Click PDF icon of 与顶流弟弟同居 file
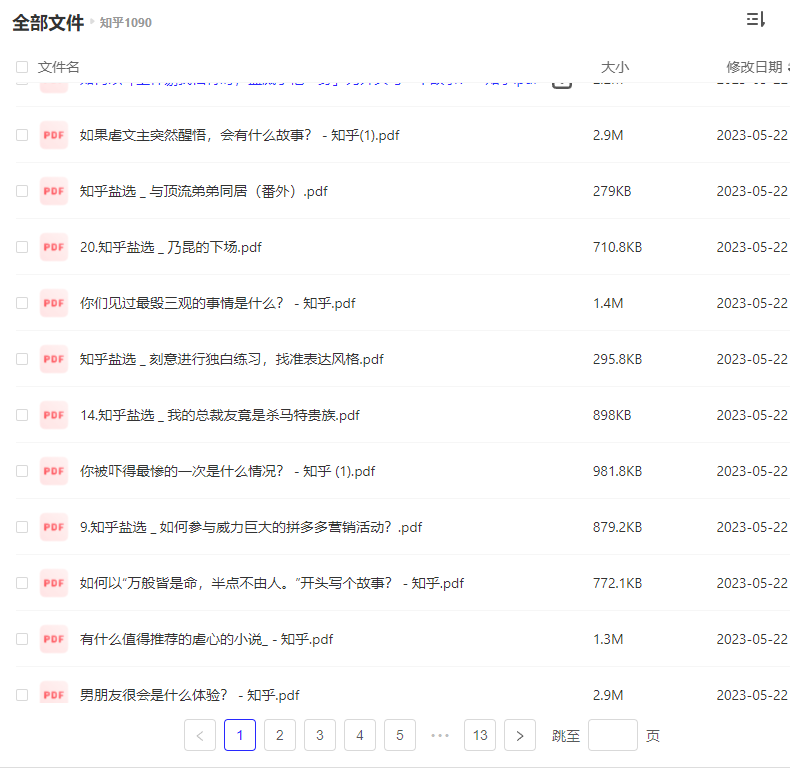Screen dimensions: 790x781 pyautogui.click(x=54, y=191)
